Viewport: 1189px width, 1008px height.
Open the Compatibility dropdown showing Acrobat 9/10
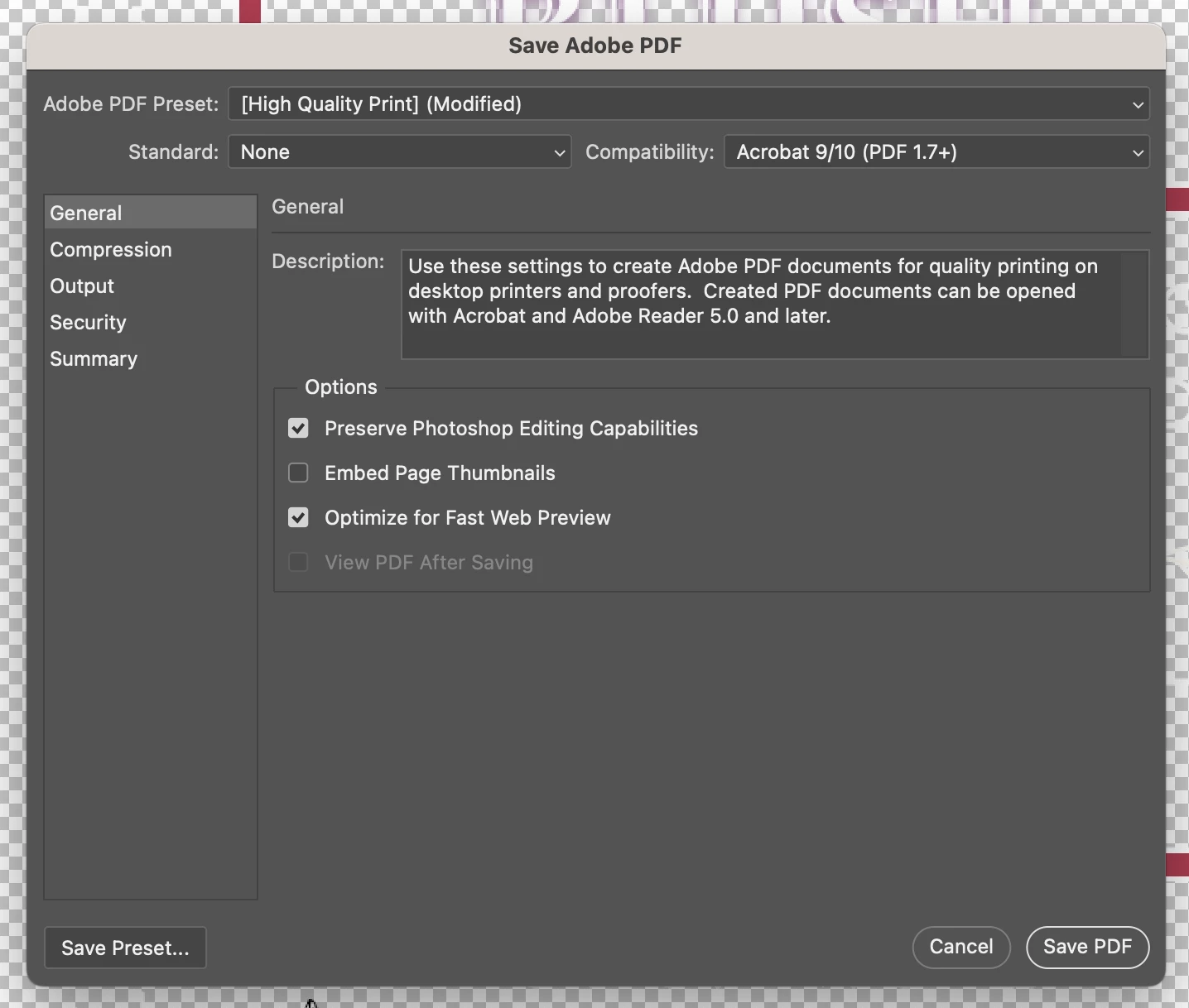(x=936, y=152)
